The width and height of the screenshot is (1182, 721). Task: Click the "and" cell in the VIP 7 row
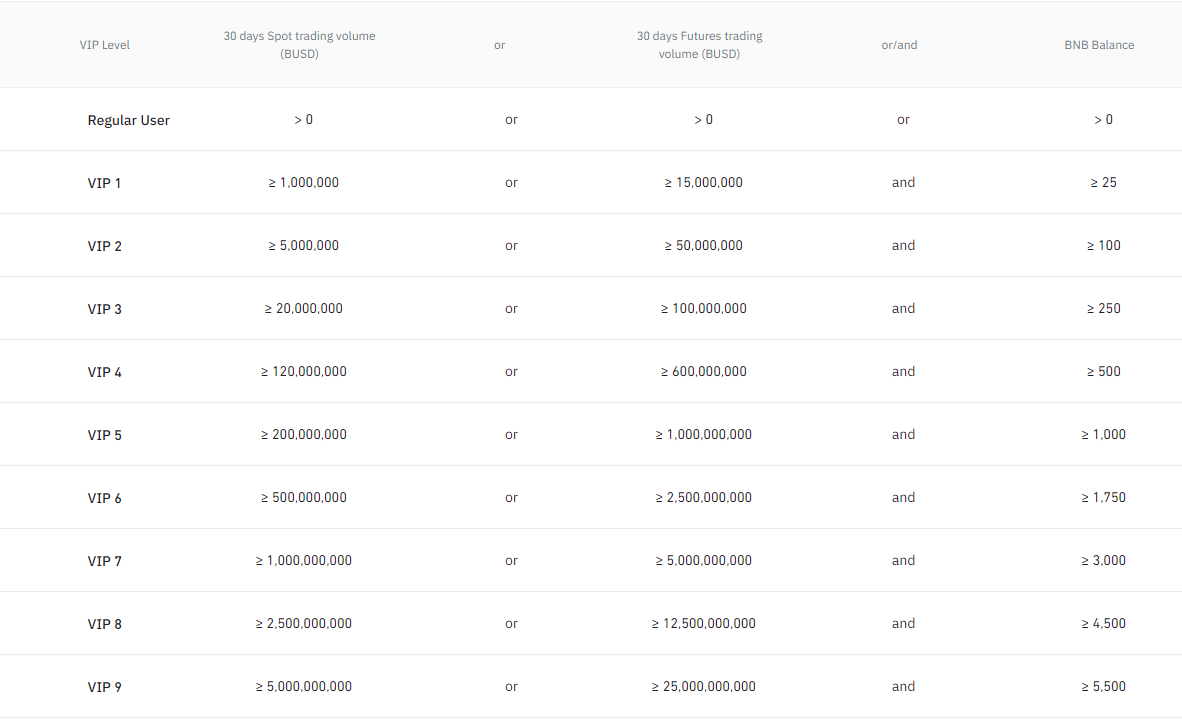point(903,560)
